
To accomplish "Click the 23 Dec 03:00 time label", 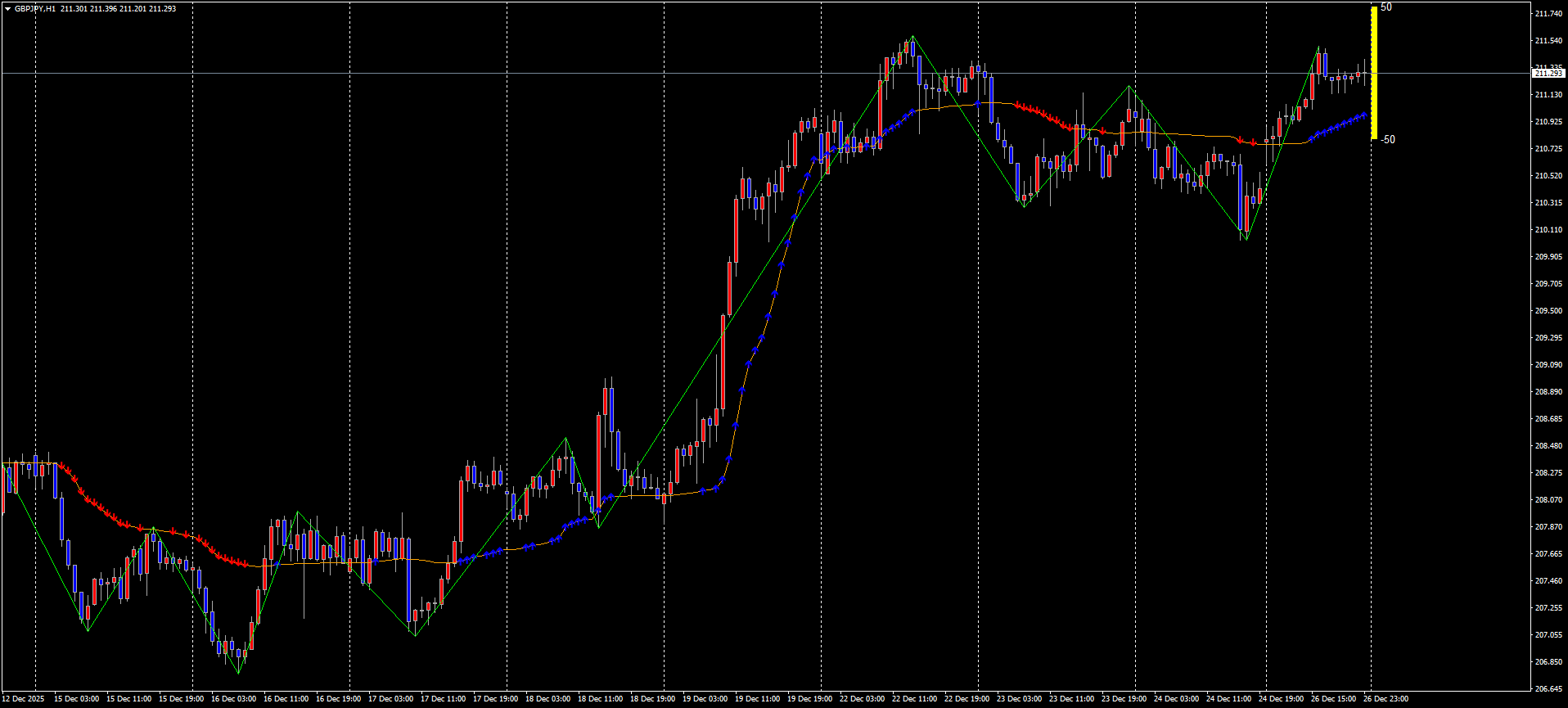I will point(1019,699).
